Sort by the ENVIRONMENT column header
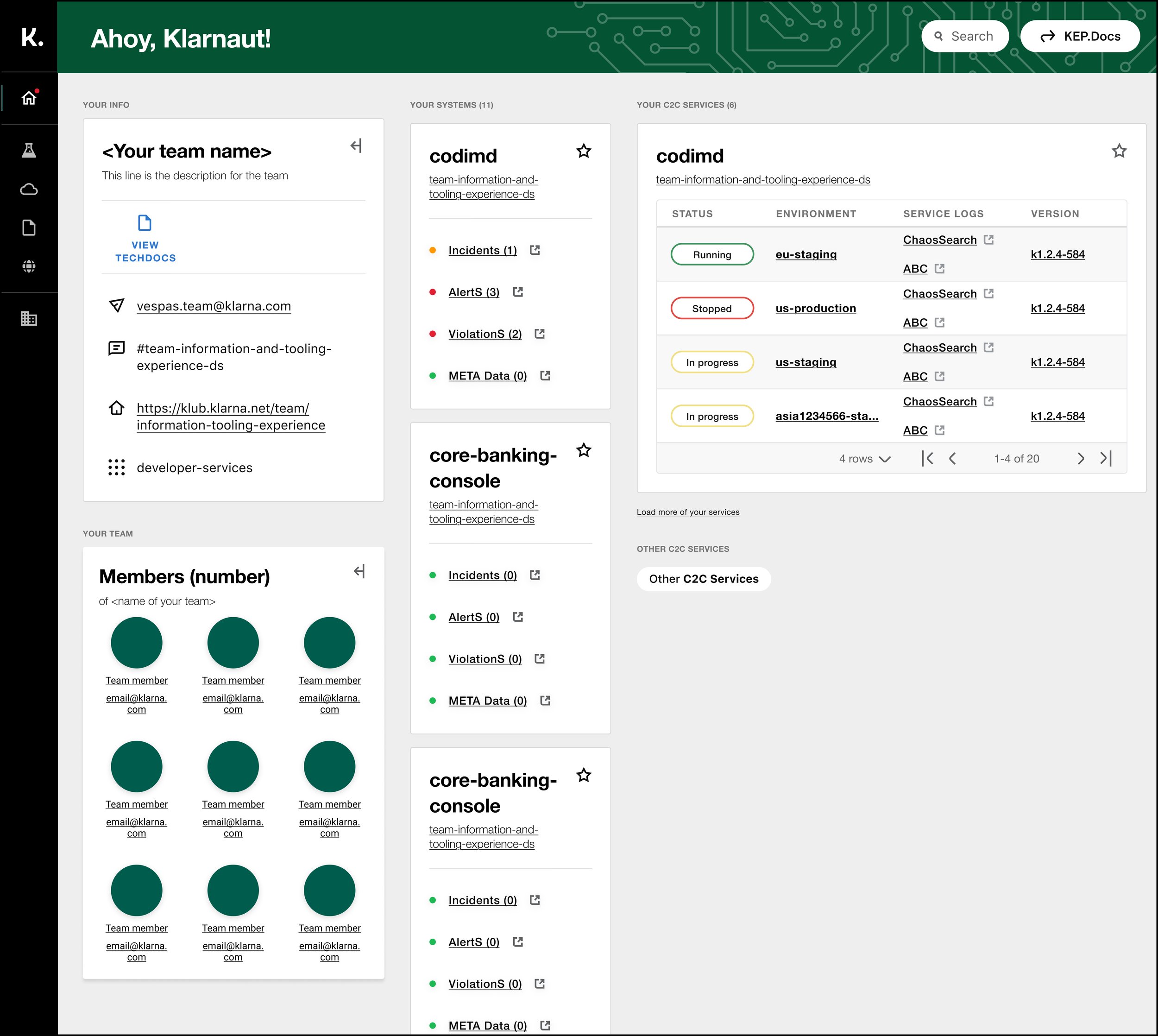 coord(816,214)
